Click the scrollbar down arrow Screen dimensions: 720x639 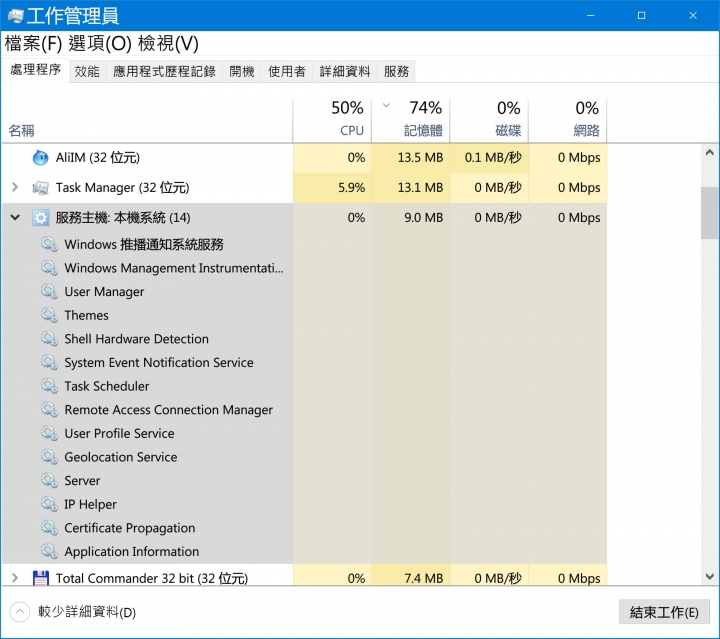pyautogui.click(x=710, y=577)
